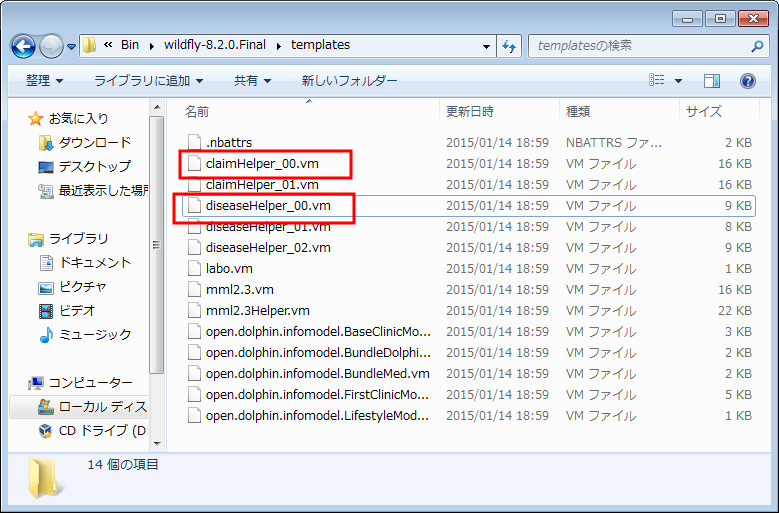Image resolution: width=779 pixels, height=513 pixels.
Task: Open 最近表示した場所 in favorites
Action: coord(93,190)
